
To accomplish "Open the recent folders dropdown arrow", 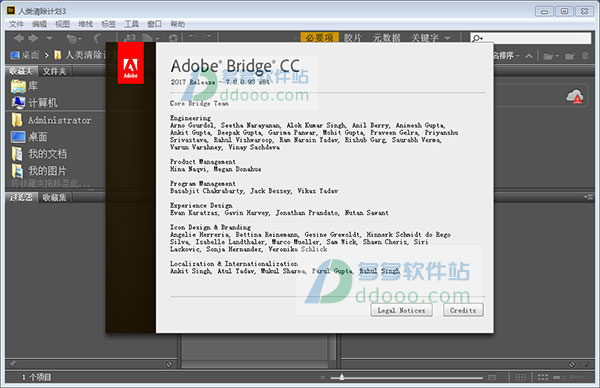I will point(49,38).
